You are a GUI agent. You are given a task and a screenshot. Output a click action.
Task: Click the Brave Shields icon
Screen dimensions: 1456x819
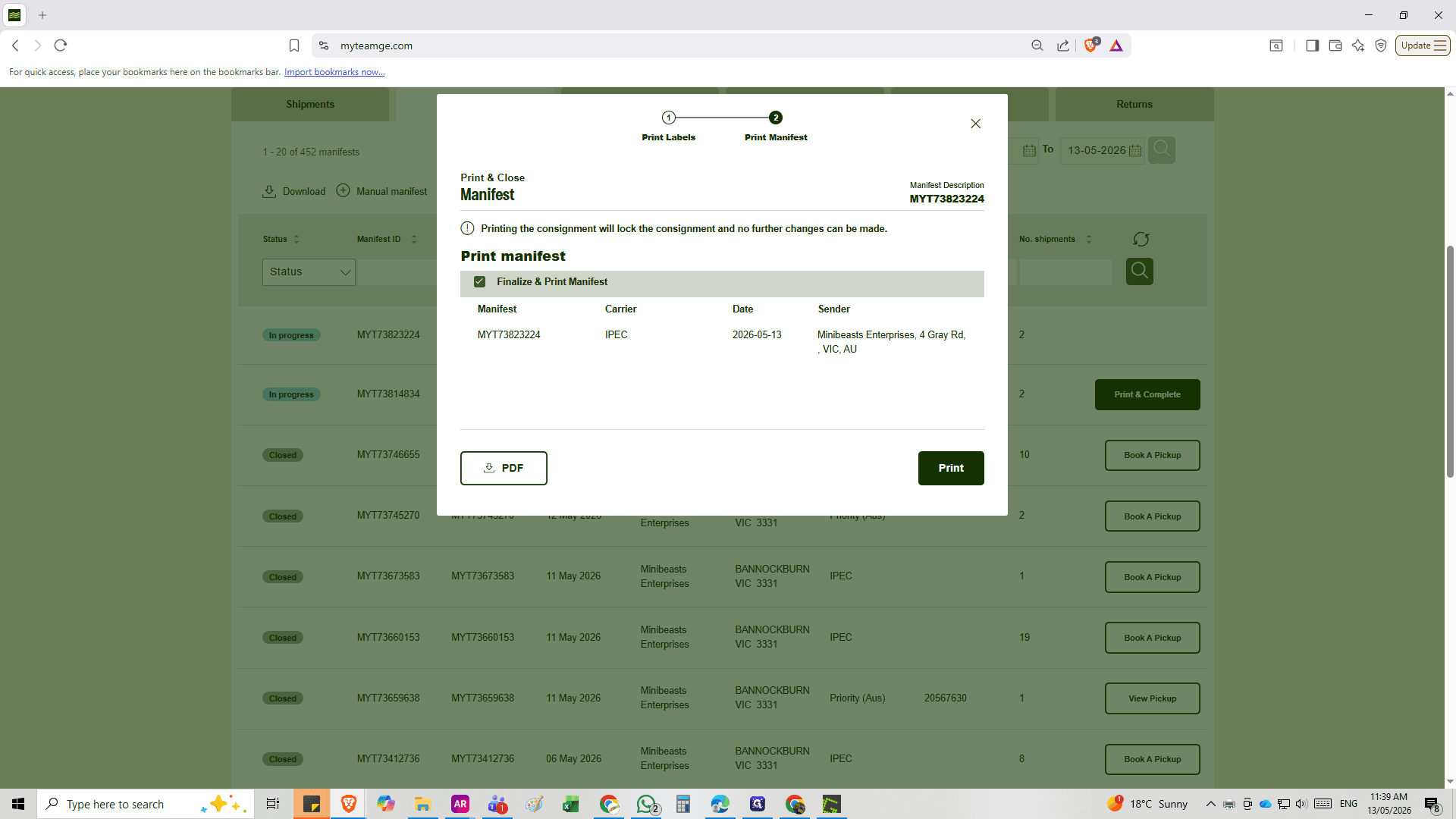pyautogui.click(x=1091, y=45)
